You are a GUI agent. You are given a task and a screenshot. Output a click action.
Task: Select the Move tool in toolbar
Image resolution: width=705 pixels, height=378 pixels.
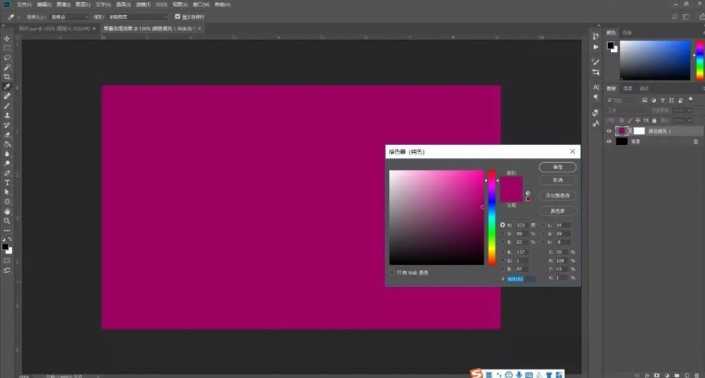coord(7,39)
